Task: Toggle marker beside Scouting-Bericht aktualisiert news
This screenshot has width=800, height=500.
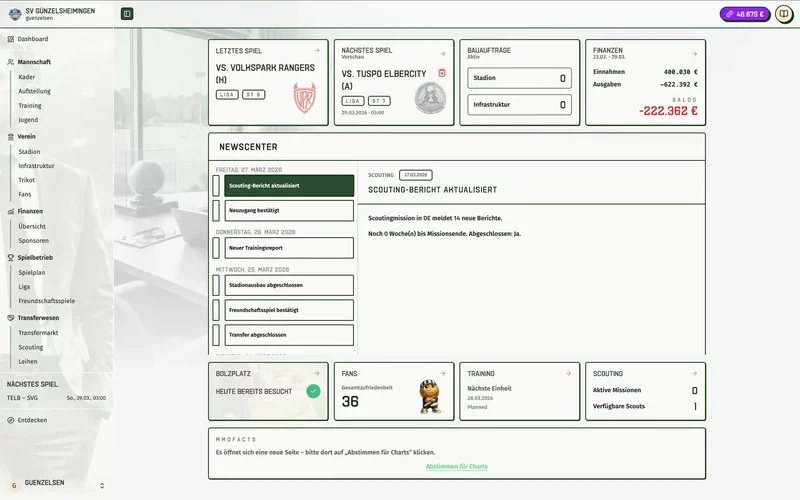Action: 216,186
